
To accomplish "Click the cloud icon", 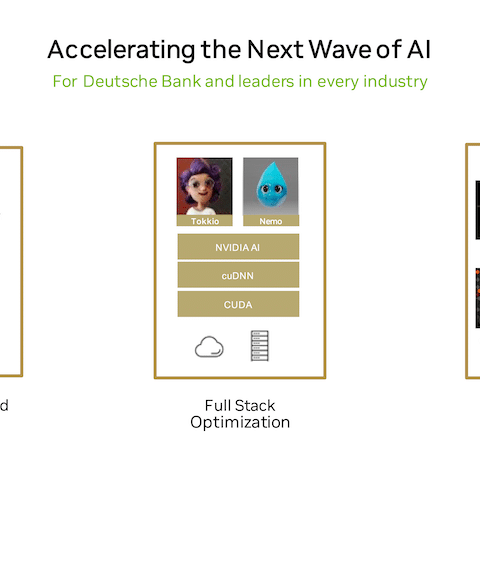I will (x=209, y=347).
